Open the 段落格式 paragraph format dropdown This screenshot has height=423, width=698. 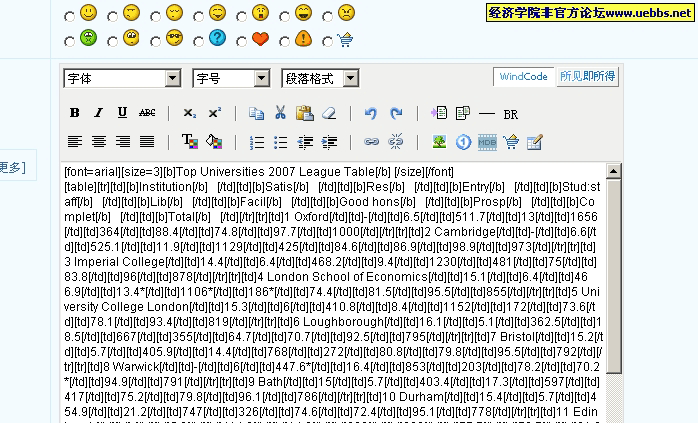[x=320, y=78]
